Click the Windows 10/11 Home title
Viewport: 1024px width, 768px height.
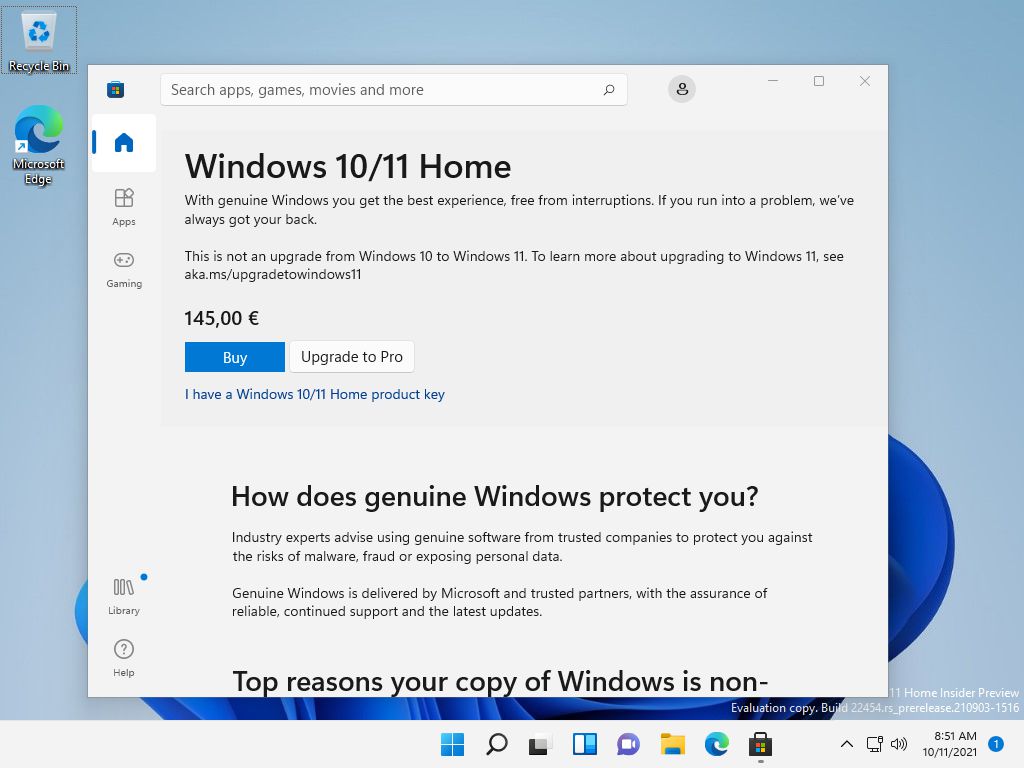pyautogui.click(x=347, y=166)
